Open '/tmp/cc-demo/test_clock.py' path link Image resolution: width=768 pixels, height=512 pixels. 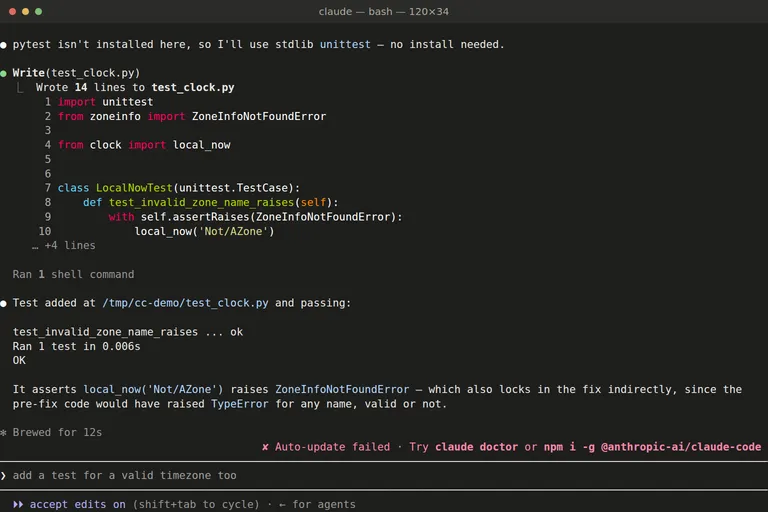click(185, 303)
